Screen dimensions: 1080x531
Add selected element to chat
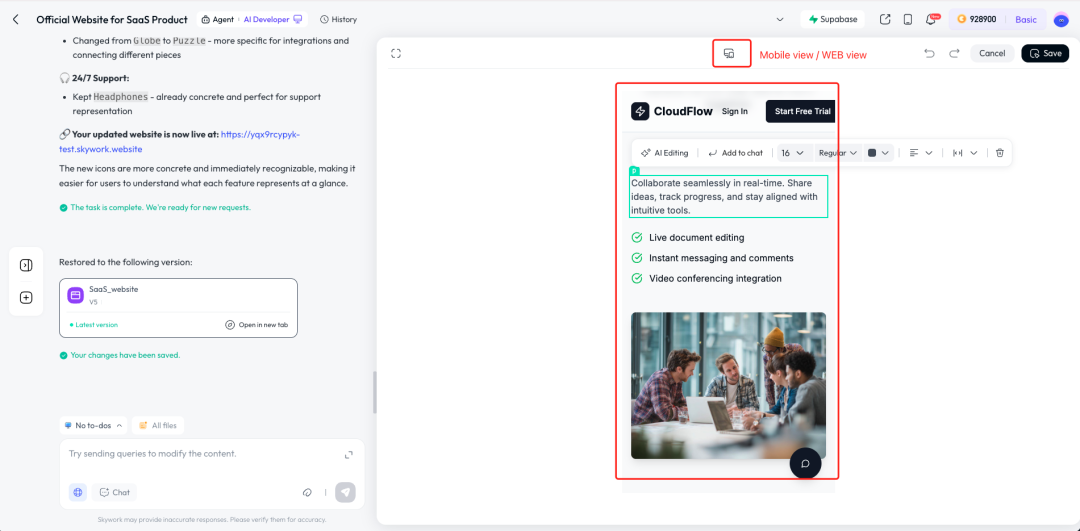tap(736, 153)
